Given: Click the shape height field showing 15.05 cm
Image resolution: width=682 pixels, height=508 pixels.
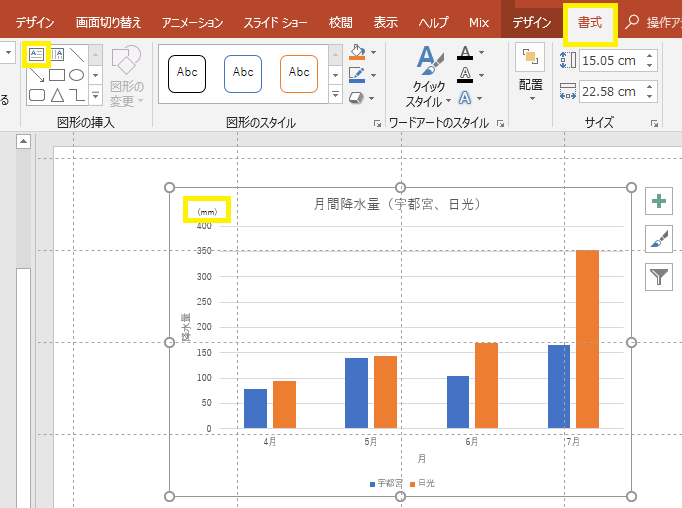Looking at the screenshot, I should [610, 61].
